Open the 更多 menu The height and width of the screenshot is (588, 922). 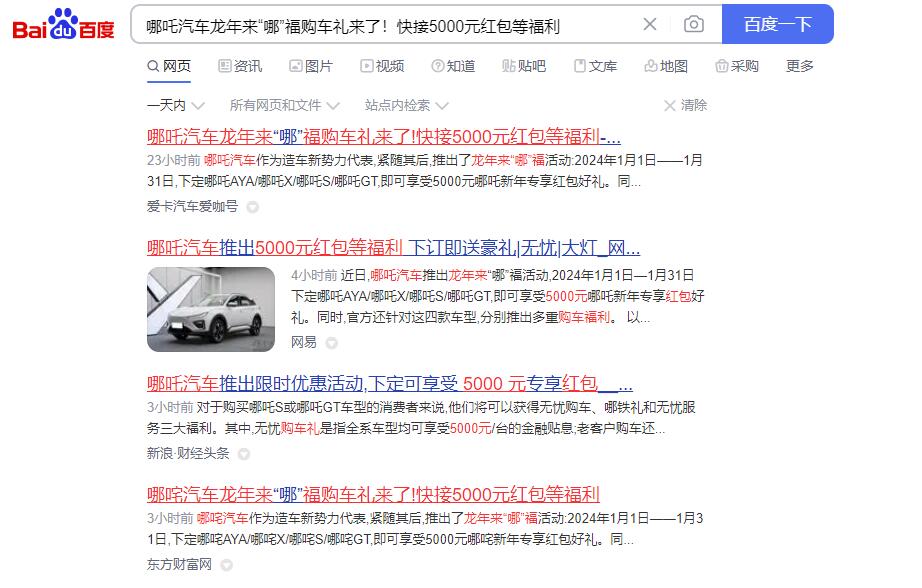pos(800,66)
